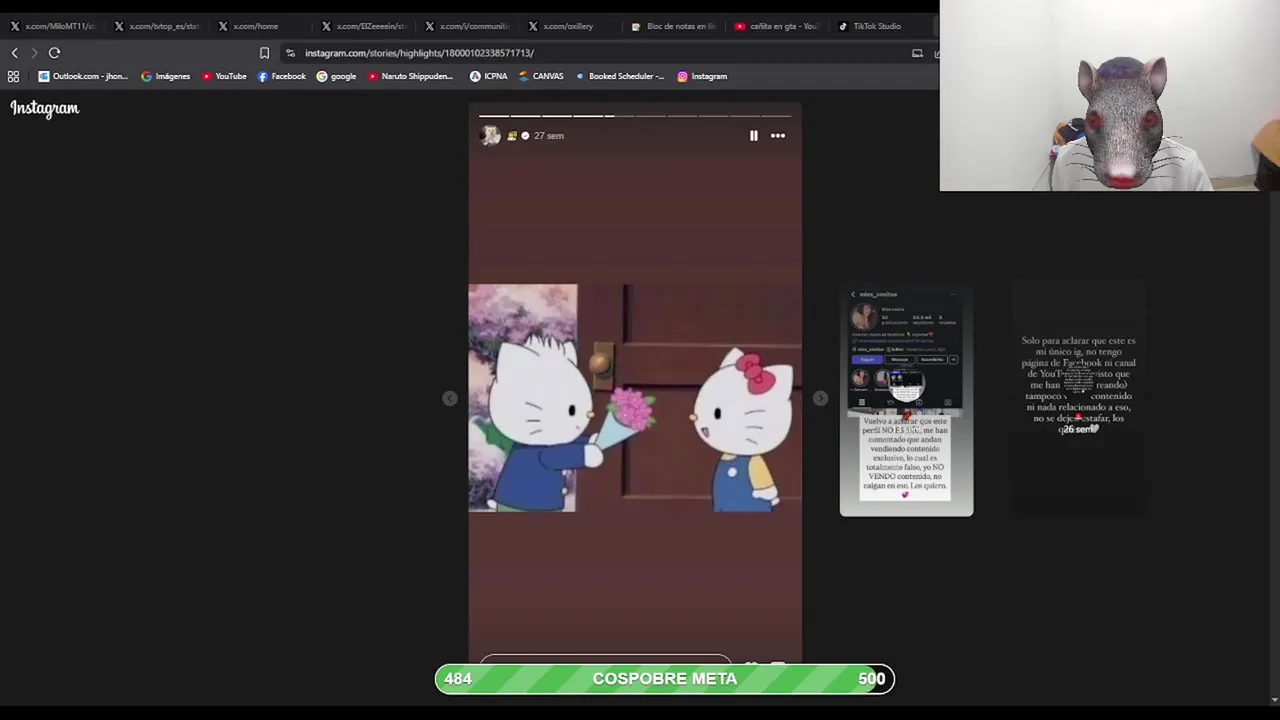Open the Naruto Shippuden bookmark
1280x720 pixels.
(x=410, y=76)
